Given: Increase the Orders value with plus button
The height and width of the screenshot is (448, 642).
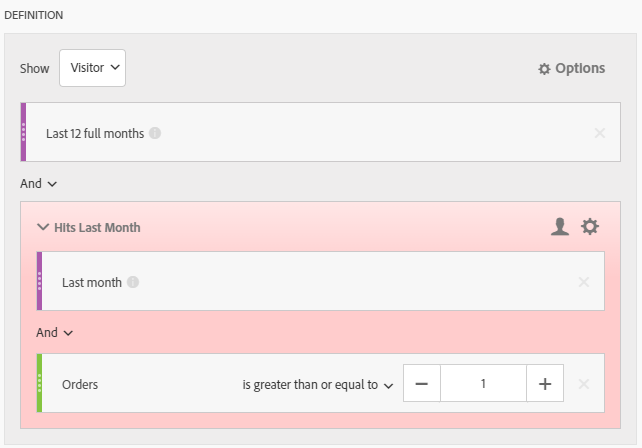Looking at the screenshot, I should pyautogui.click(x=545, y=384).
